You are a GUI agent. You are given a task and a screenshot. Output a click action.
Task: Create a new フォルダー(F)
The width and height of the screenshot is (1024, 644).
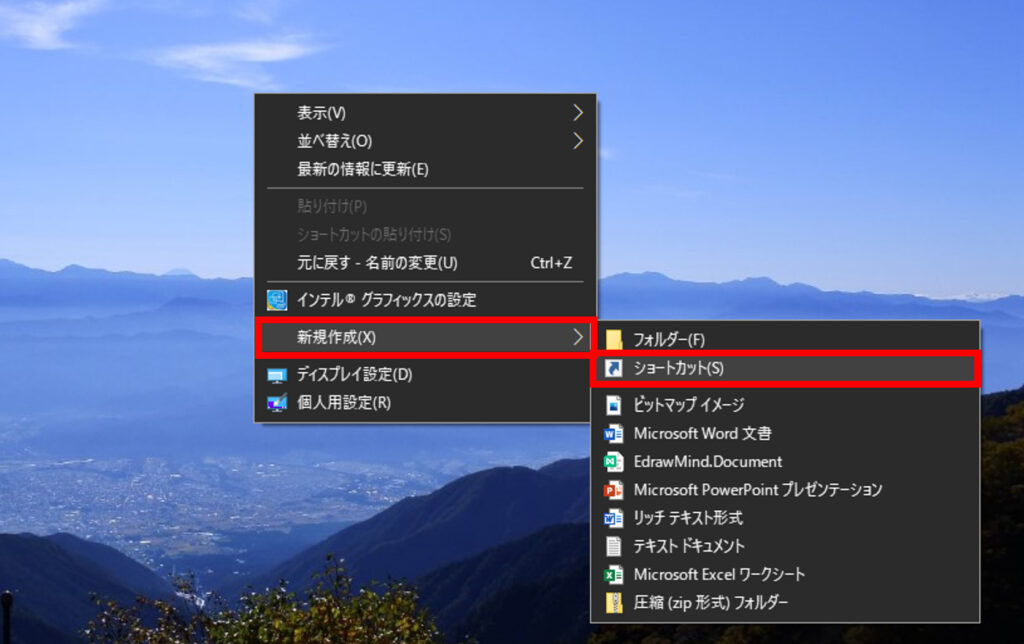[x=785, y=340]
